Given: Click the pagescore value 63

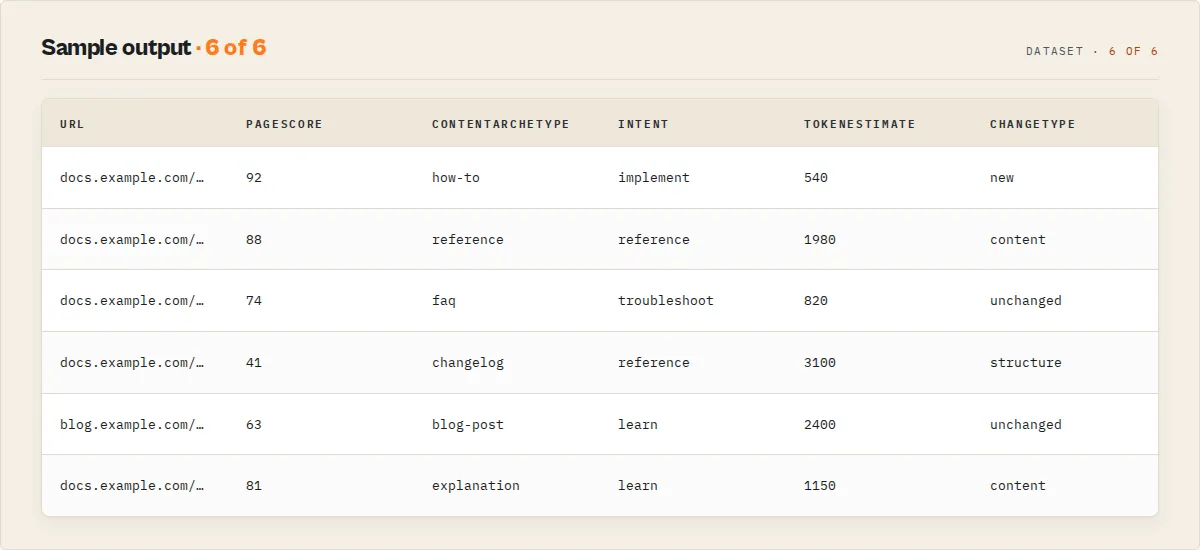Looking at the screenshot, I should click(x=254, y=425).
